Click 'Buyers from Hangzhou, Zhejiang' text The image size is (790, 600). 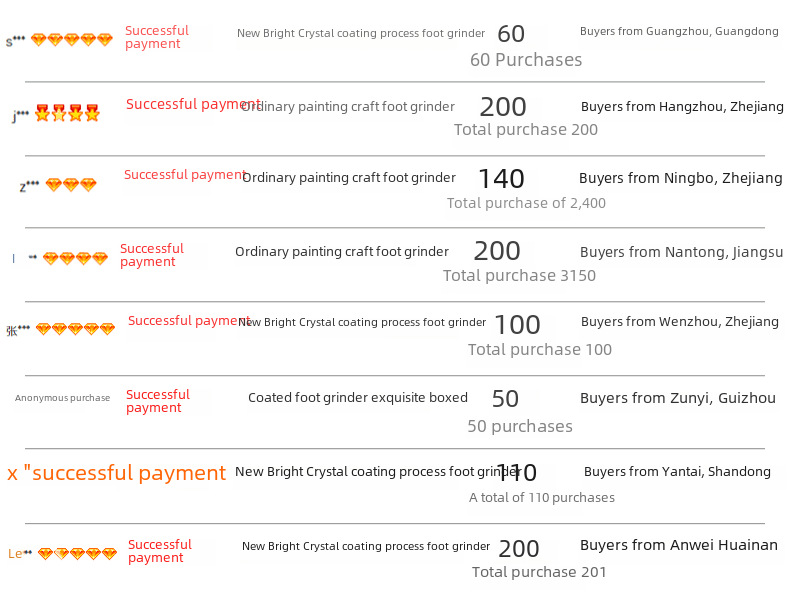coord(682,106)
